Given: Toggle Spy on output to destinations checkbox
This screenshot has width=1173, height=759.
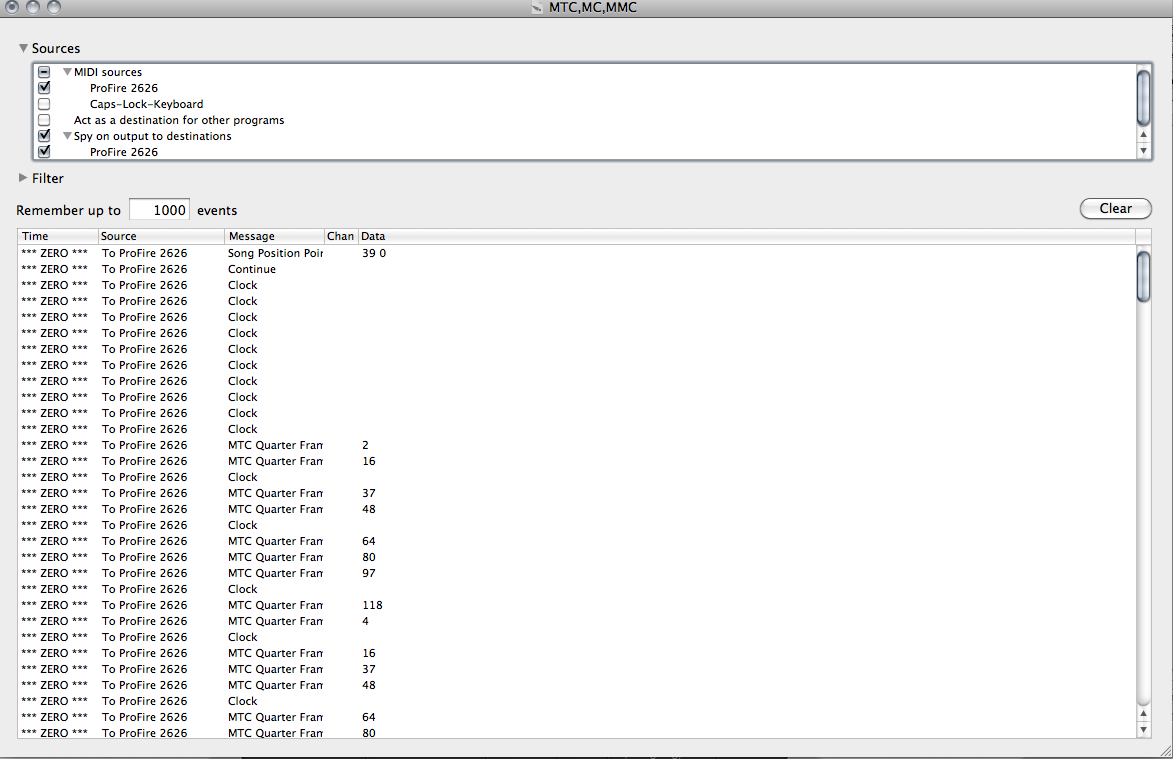Looking at the screenshot, I should pyautogui.click(x=44, y=135).
